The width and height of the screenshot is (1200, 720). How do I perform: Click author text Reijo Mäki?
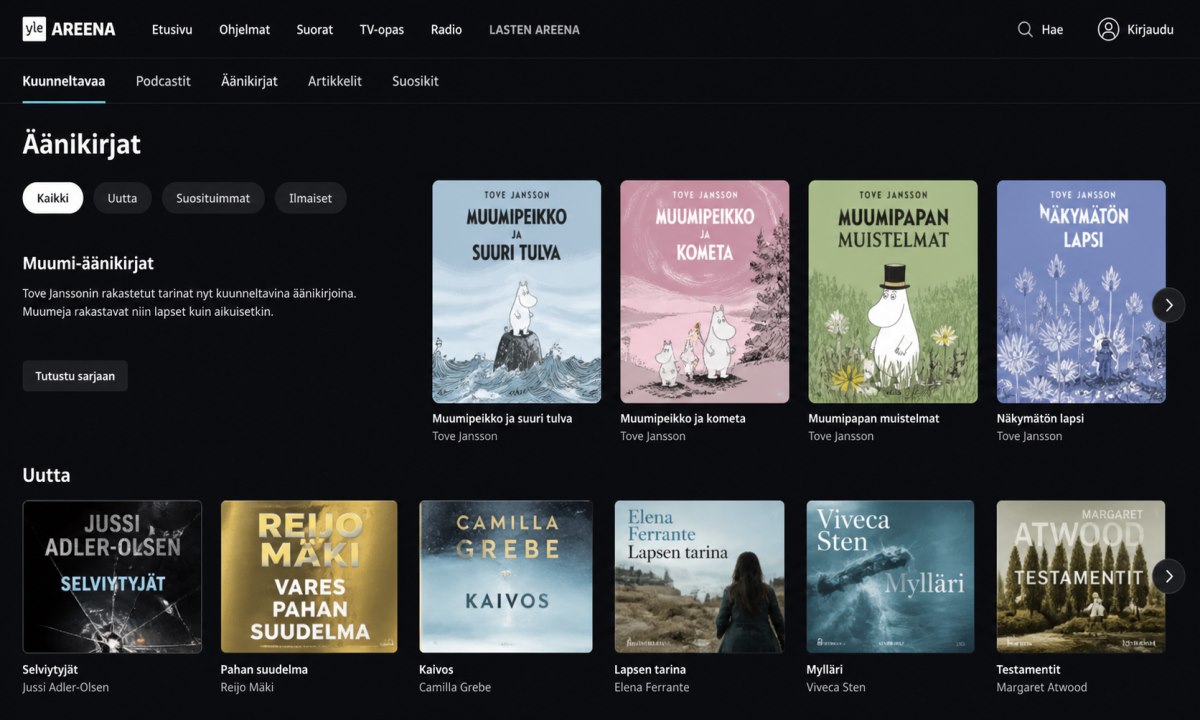(247, 687)
